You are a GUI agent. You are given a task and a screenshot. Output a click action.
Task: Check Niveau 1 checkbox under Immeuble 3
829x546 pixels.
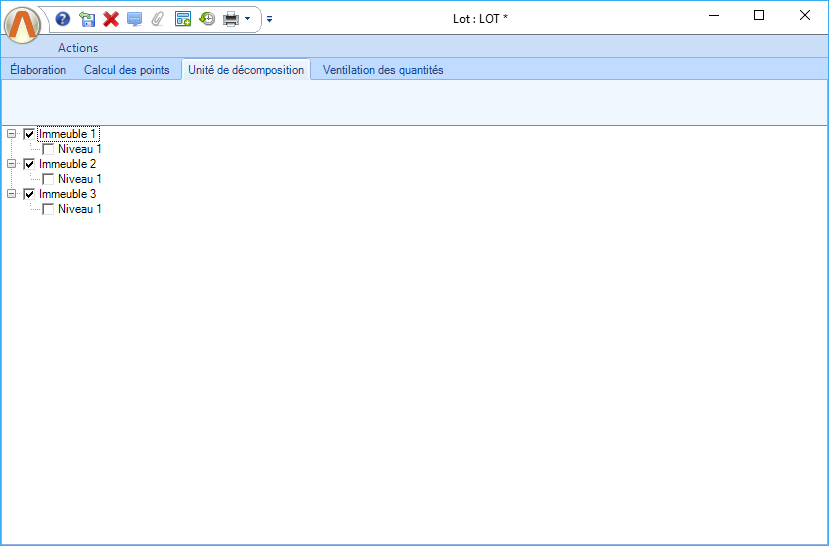click(x=48, y=209)
